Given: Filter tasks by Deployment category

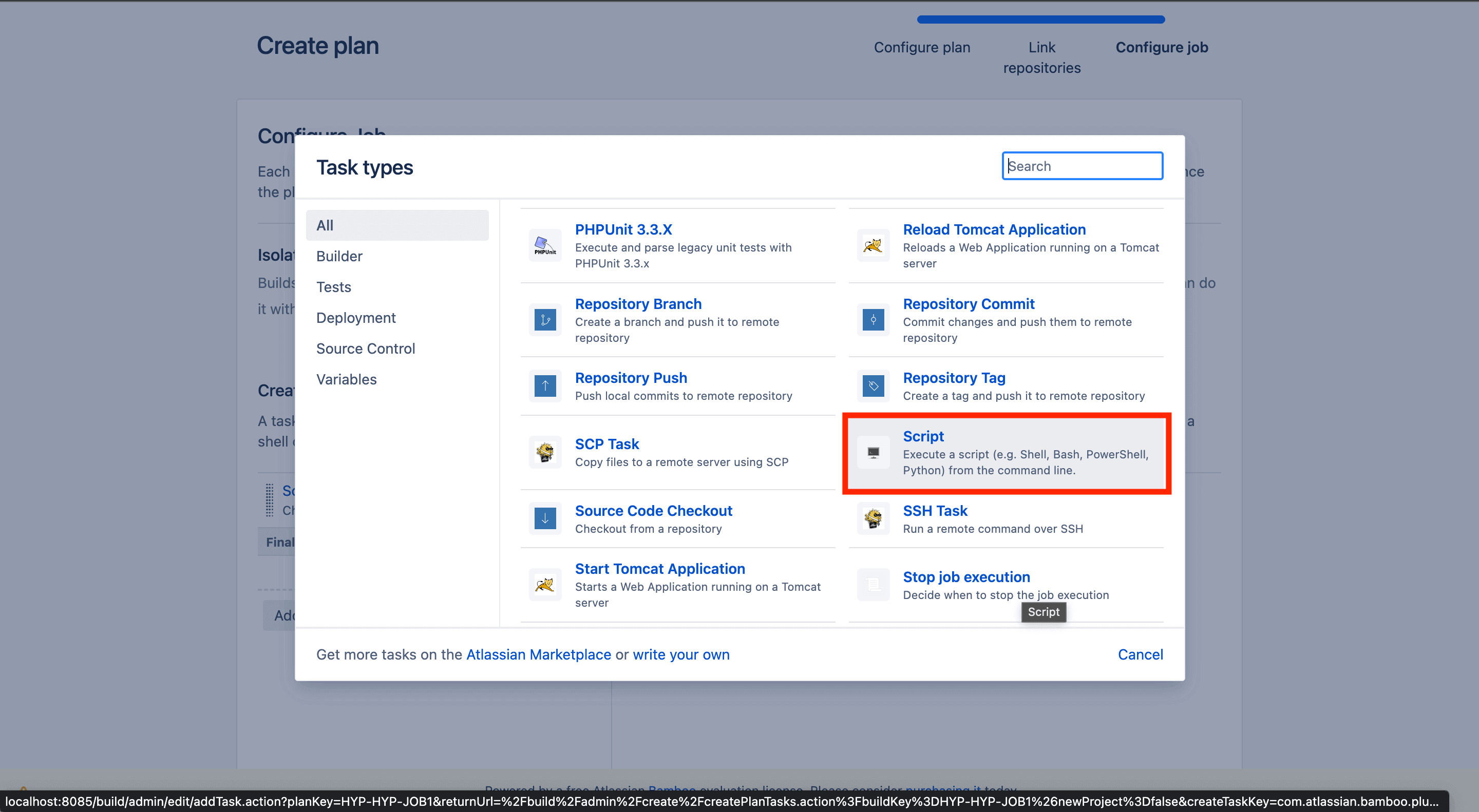Looking at the screenshot, I should pyautogui.click(x=355, y=318).
